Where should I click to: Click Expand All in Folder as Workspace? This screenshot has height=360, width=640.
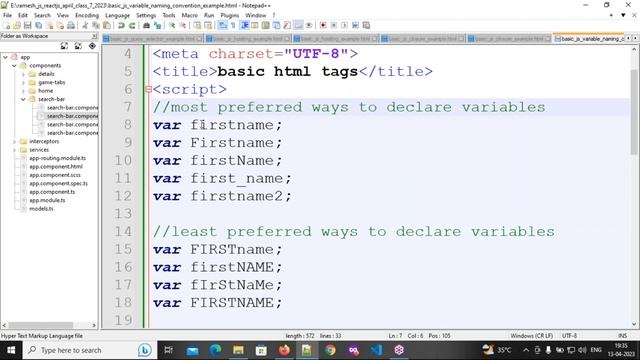64,46
